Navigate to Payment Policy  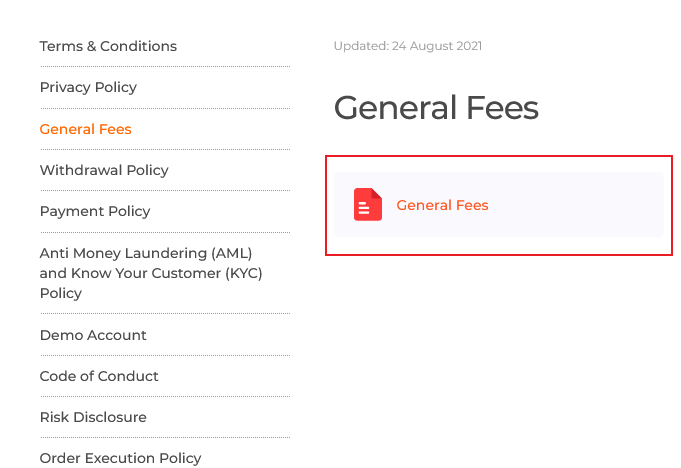click(x=95, y=211)
